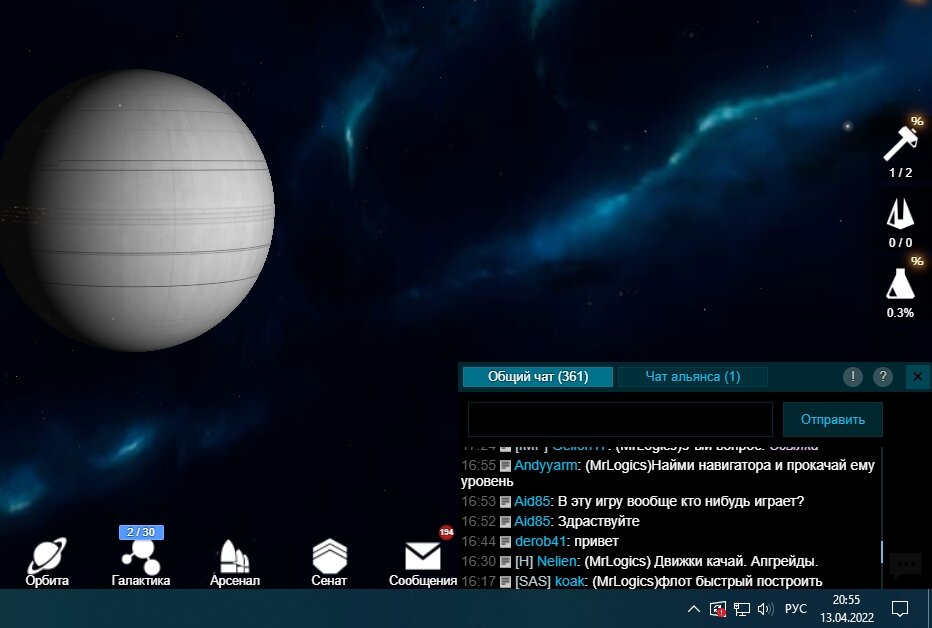Click РУС language indicator

coord(796,608)
